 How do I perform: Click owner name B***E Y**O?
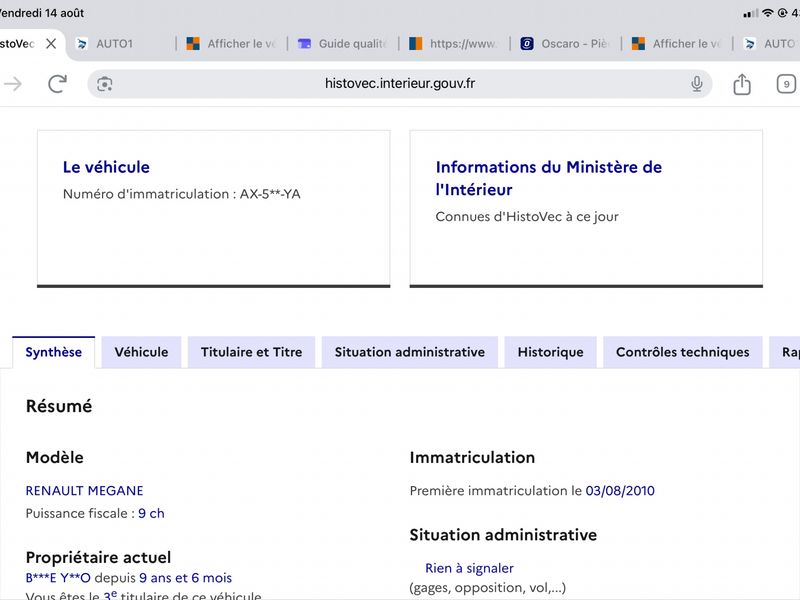click(x=58, y=578)
